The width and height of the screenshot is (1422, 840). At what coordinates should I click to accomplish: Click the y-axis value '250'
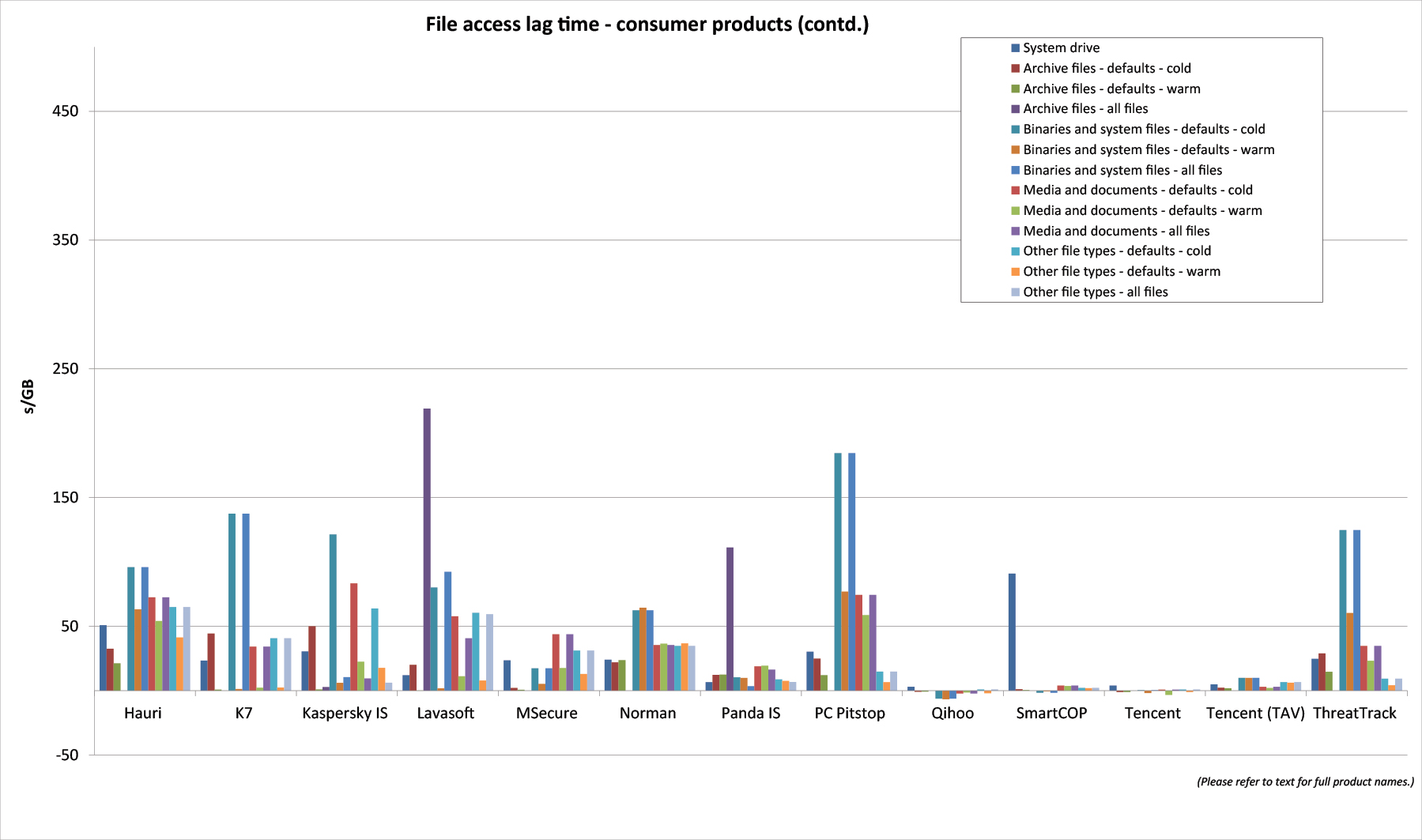tap(66, 369)
